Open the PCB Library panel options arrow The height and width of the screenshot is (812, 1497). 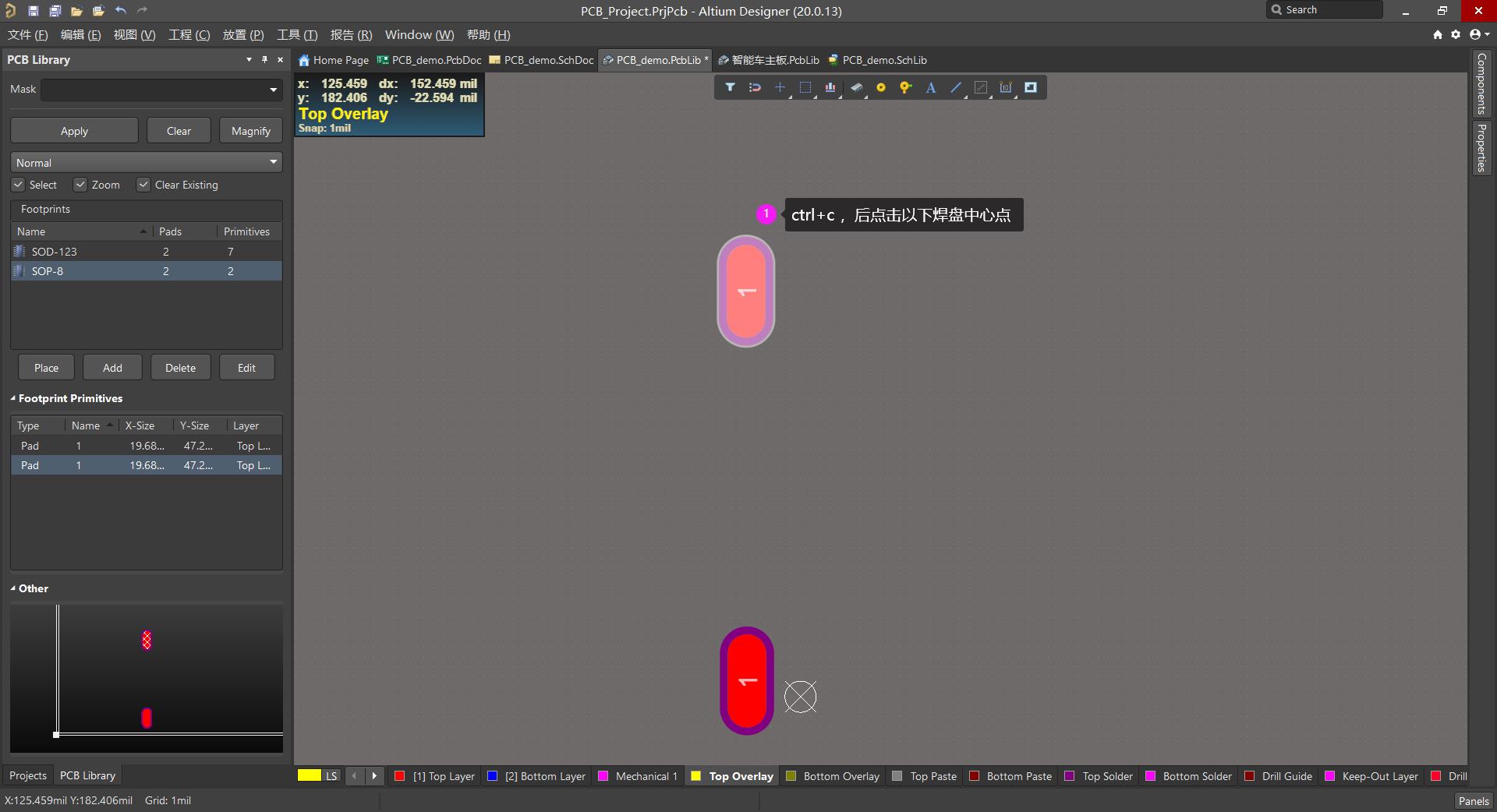pos(249,60)
